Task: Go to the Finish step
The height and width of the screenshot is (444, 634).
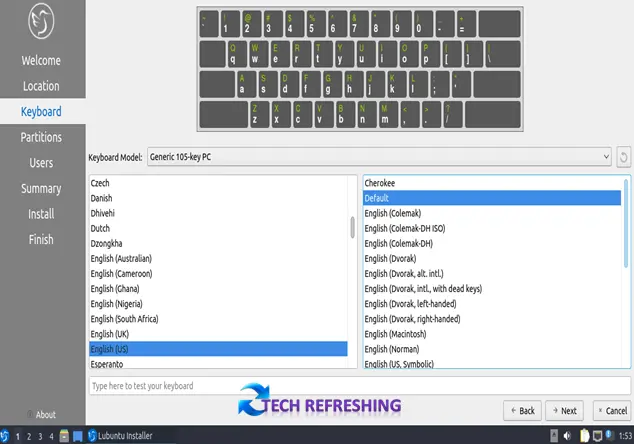Action: click(x=41, y=239)
